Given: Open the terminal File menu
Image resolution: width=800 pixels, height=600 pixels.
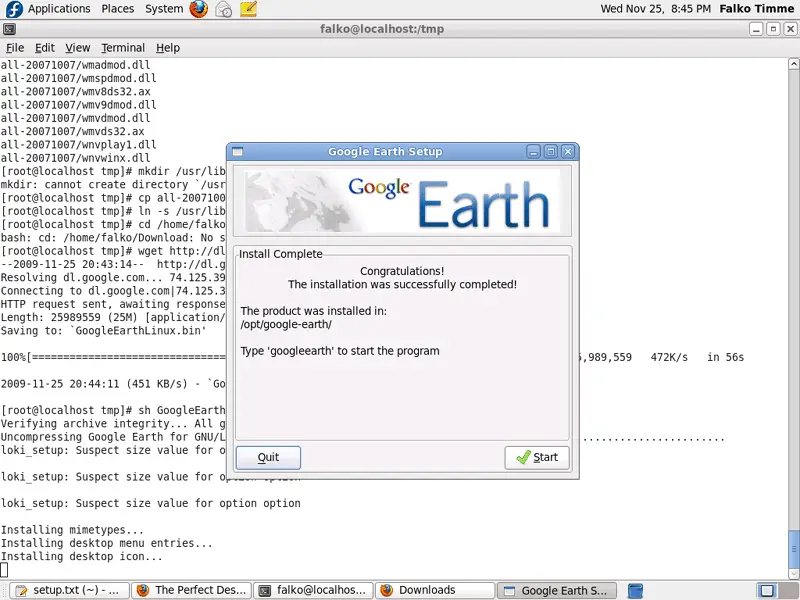Looking at the screenshot, I should click(x=15, y=48).
